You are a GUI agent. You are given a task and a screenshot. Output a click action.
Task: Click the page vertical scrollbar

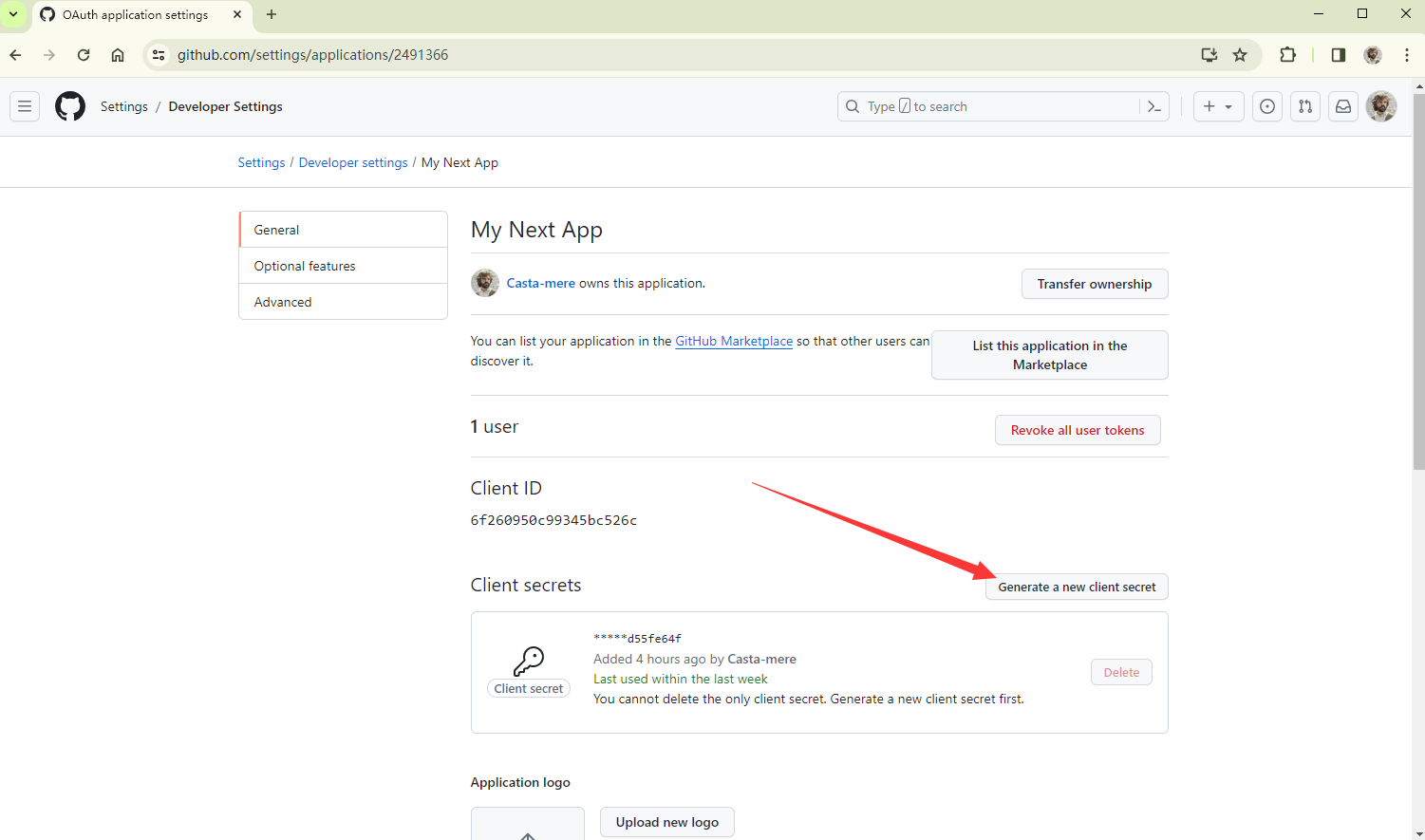point(1418,281)
